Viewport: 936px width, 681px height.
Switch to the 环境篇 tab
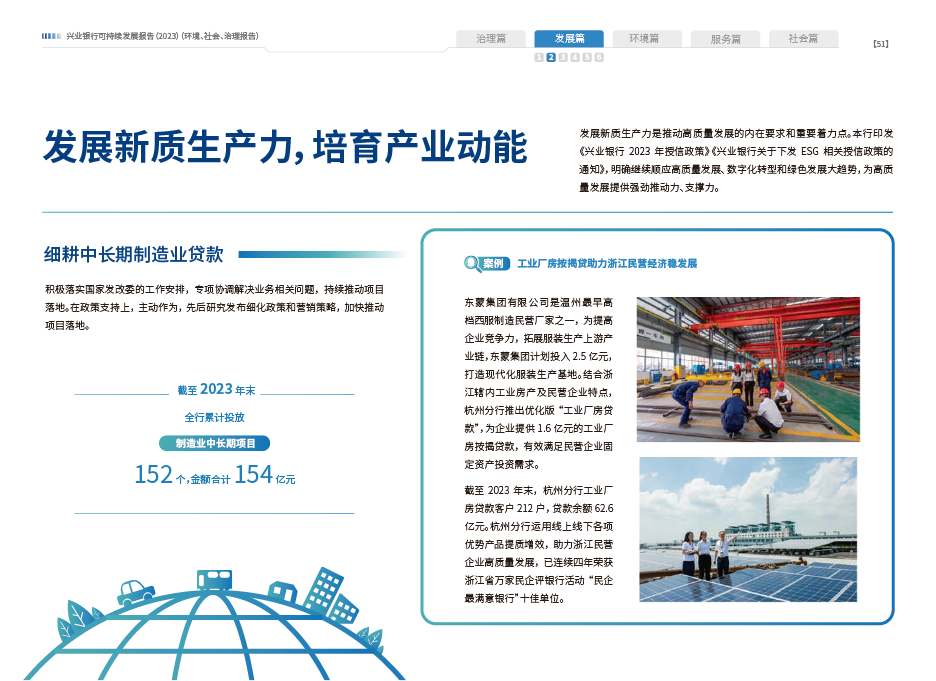(645, 39)
